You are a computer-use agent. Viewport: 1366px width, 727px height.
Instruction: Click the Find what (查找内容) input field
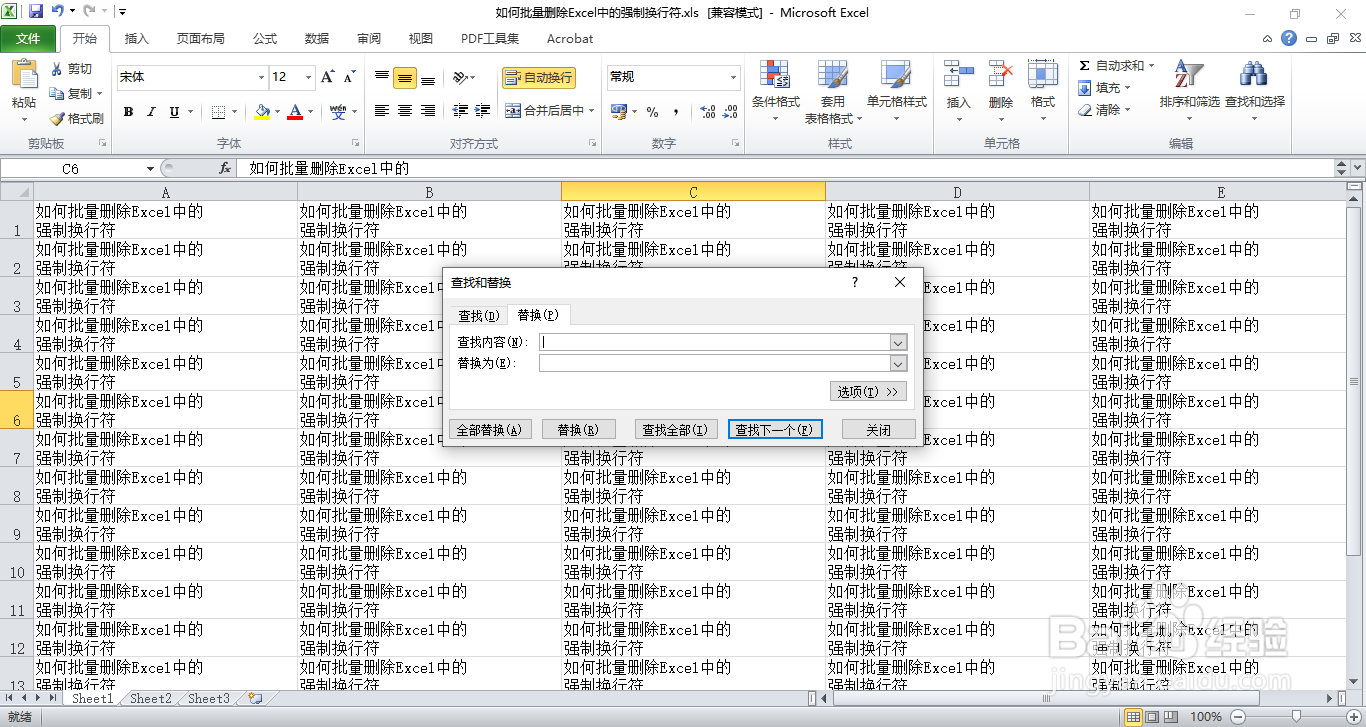pos(715,342)
